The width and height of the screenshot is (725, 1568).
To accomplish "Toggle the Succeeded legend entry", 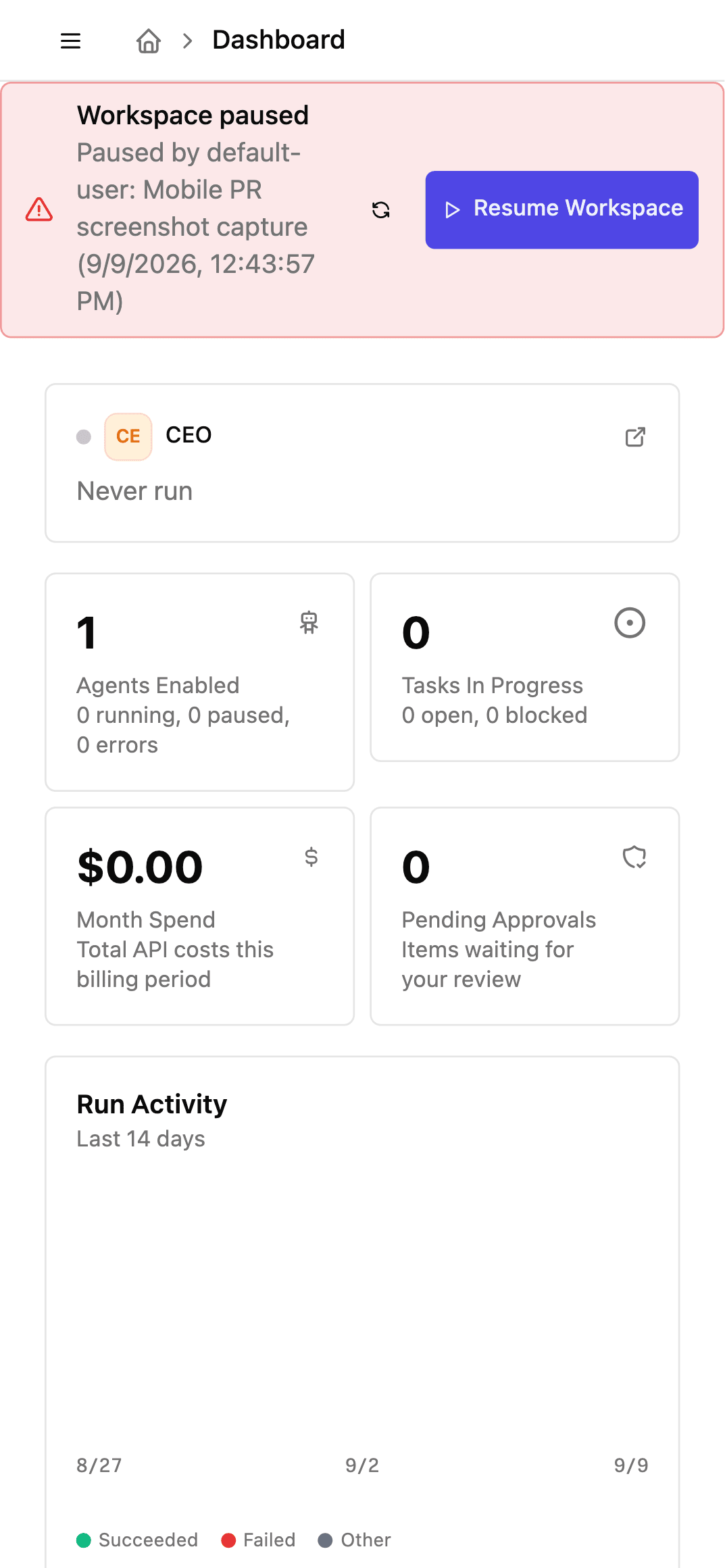I will coord(137,1540).
